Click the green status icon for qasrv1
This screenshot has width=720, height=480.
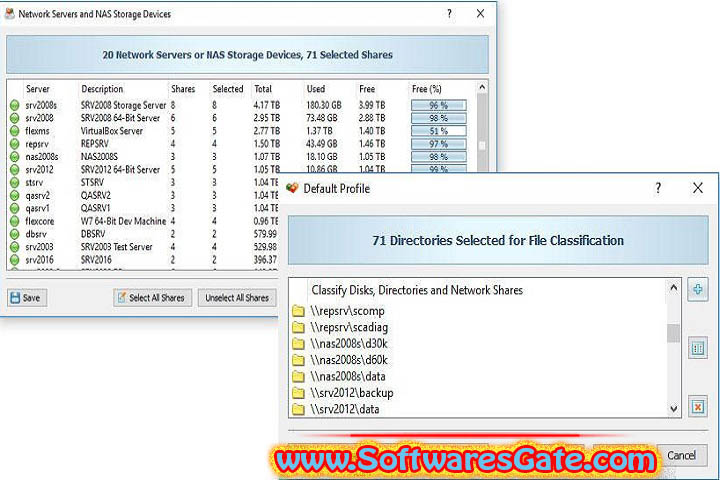pyautogui.click(x=15, y=208)
